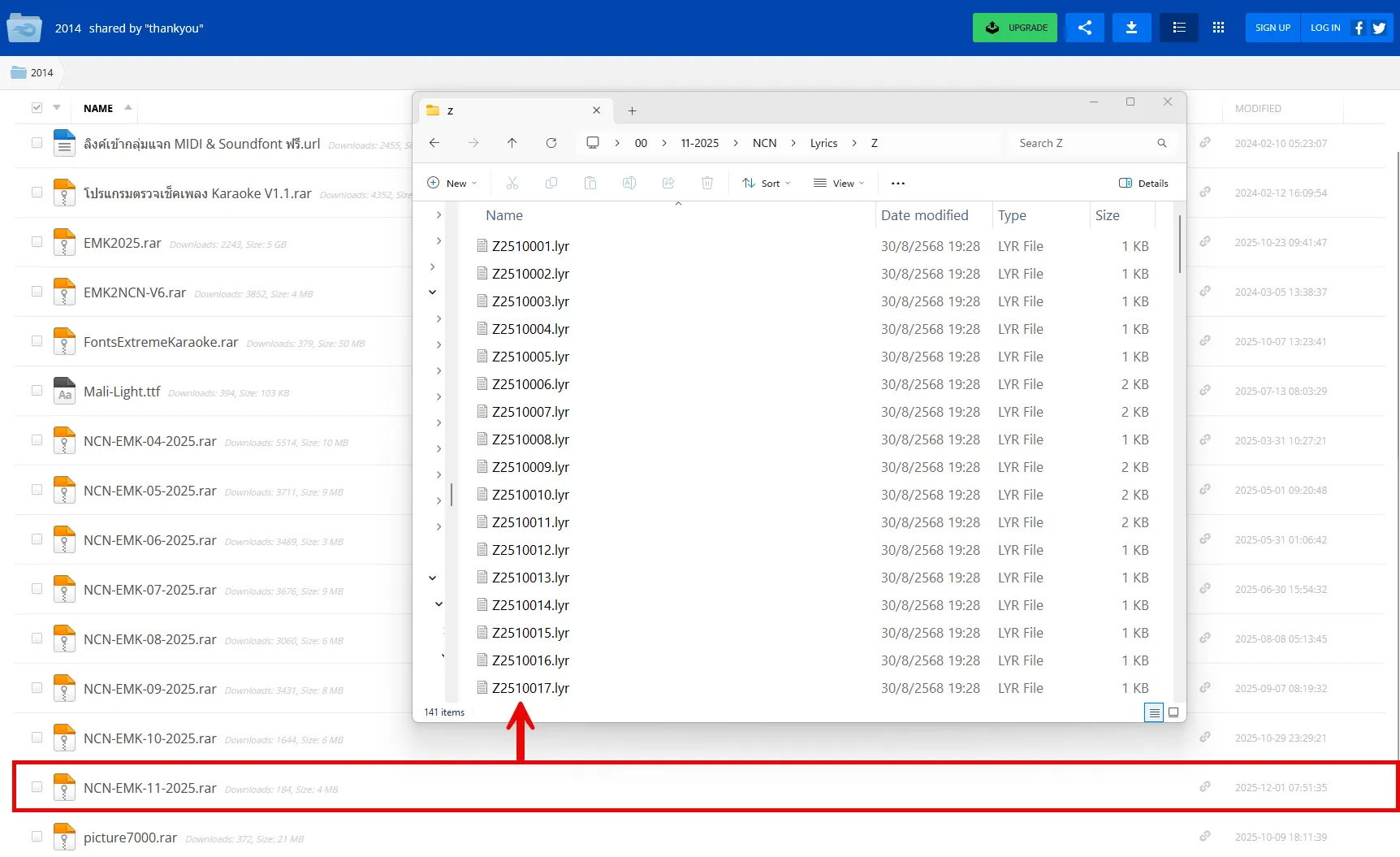Close the Z tab in Explorer
The height and width of the screenshot is (857, 1400).
point(597,110)
